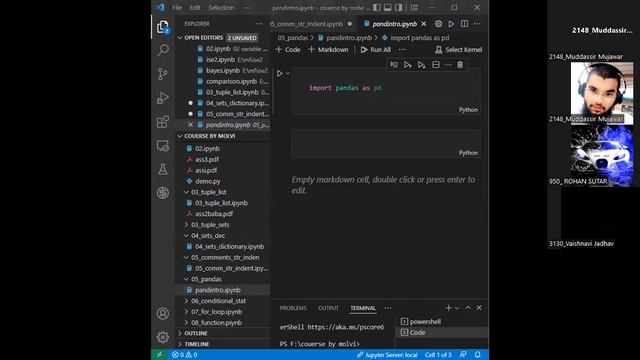Open cell toolbar more actions ellipsis
Image resolution: width=640 pixels, height=360 pixels.
pyautogui.click(x=448, y=65)
